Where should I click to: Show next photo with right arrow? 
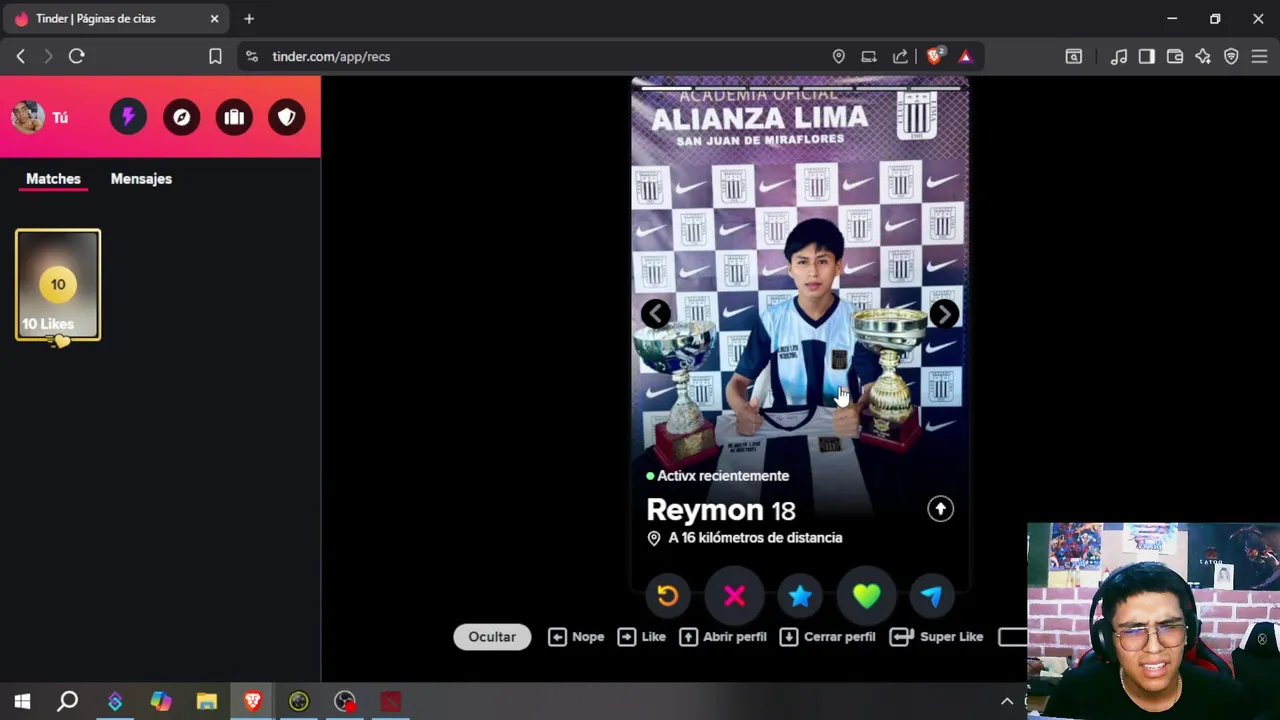[944, 314]
